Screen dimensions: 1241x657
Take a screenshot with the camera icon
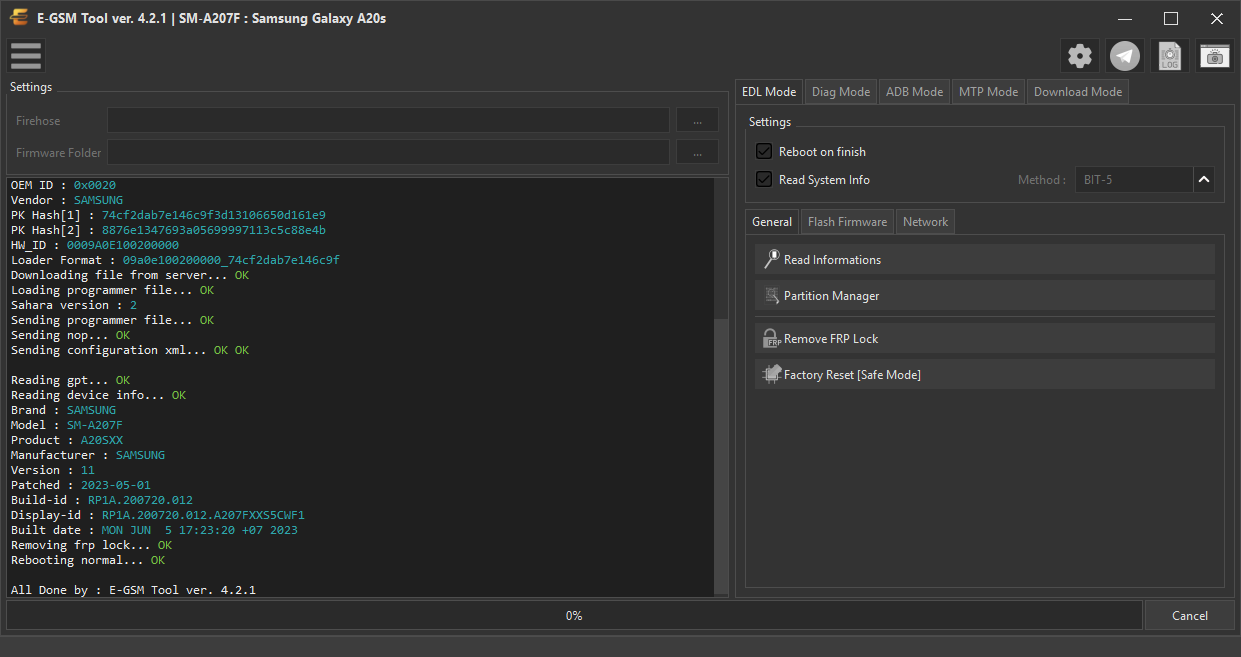(1215, 56)
